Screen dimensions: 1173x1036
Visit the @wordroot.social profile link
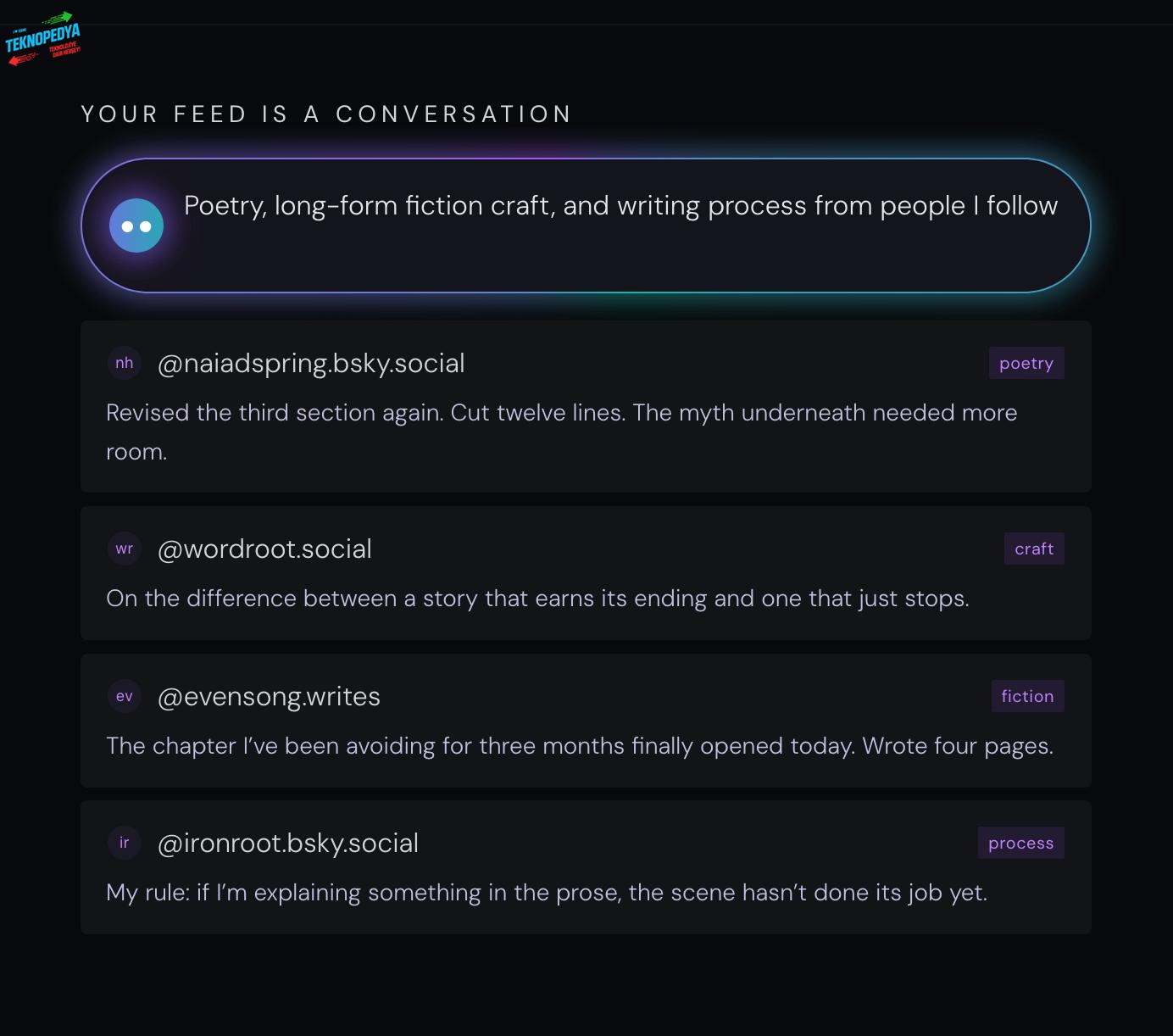pos(264,549)
